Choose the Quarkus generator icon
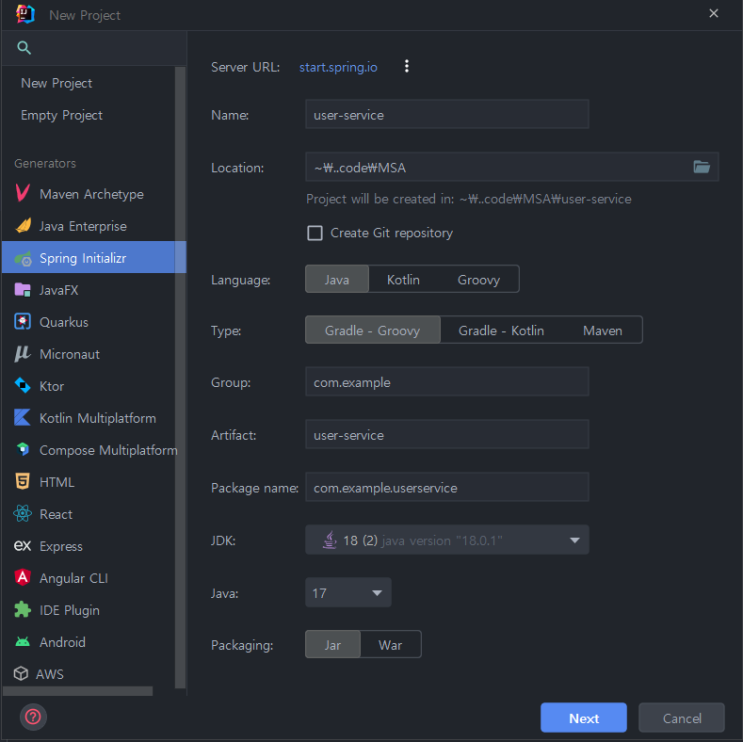The width and height of the screenshot is (743, 742). 22,322
